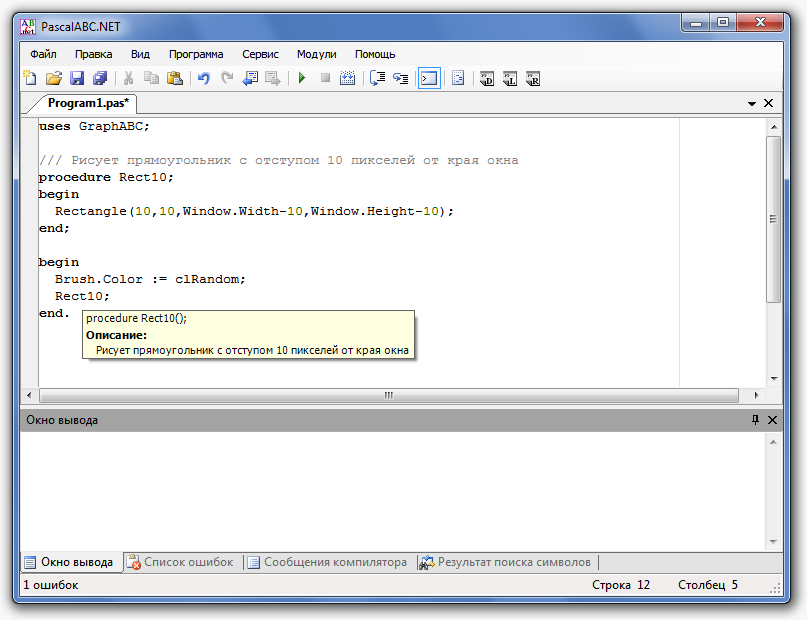Close the Program1.pas editor tab
807x620 pixels.
point(769,103)
